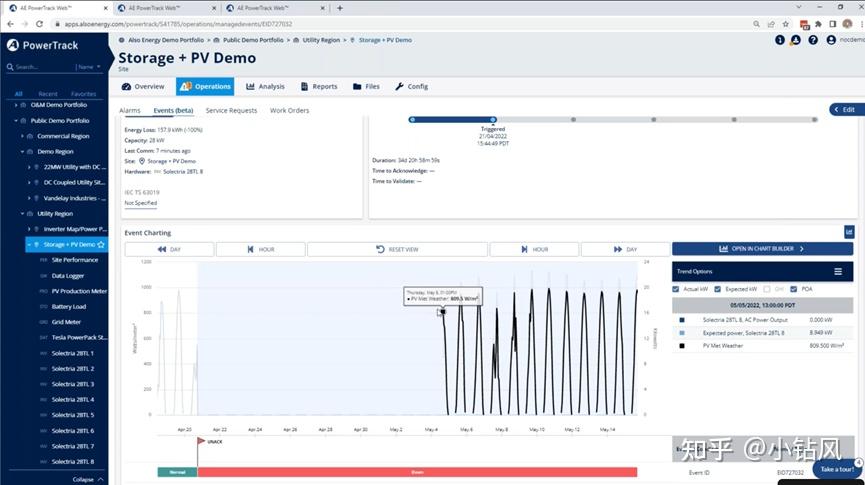Show Recent sites in sidebar

(48, 94)
